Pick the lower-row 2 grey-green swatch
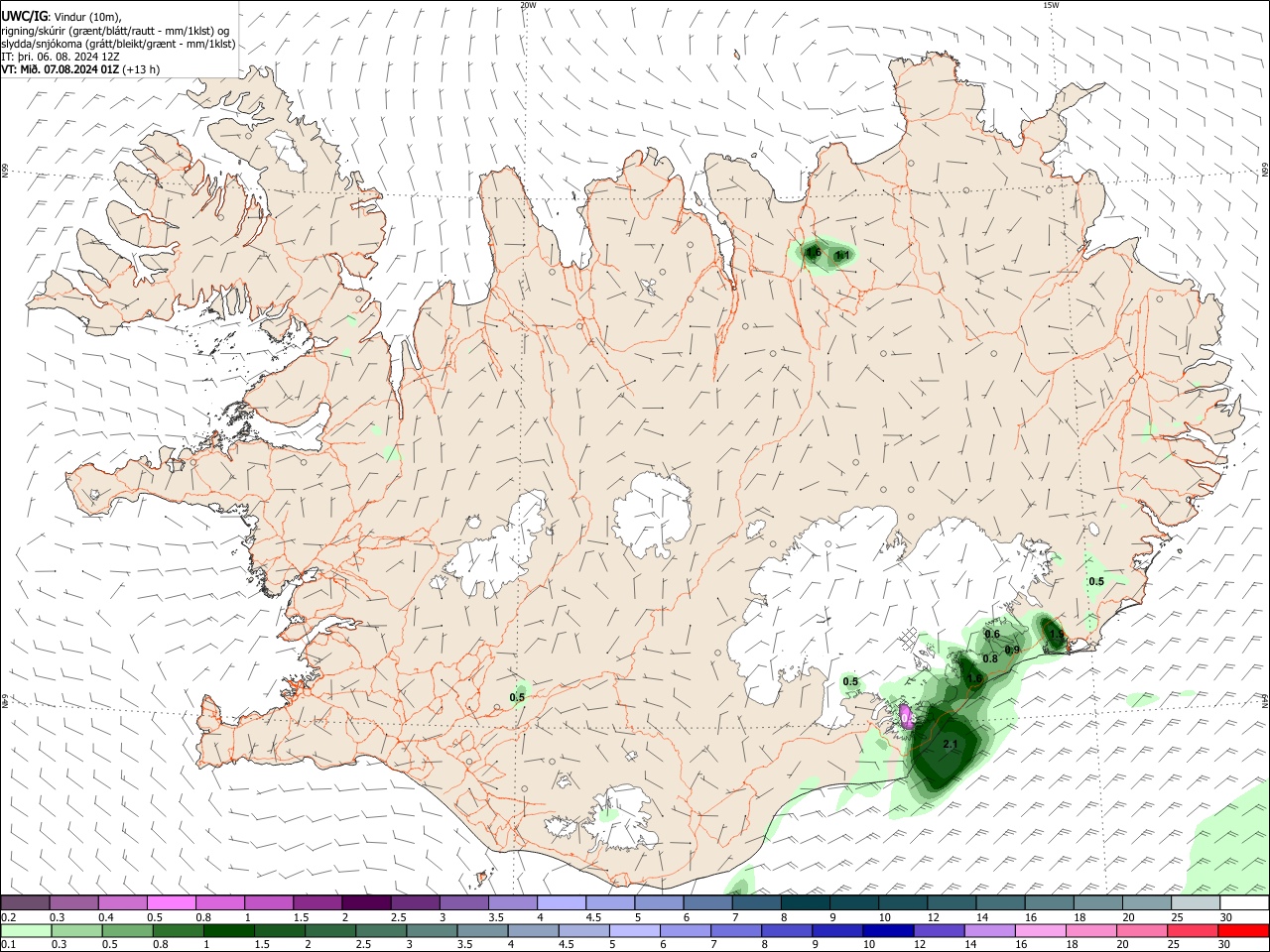This screenshot has width=1270, height=952. [329, 930]
